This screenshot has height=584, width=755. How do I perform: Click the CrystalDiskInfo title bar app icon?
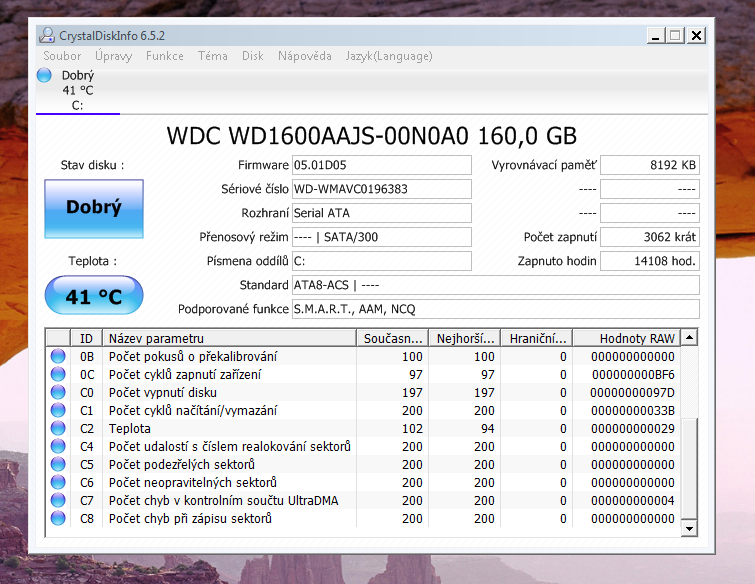[47, 36]
